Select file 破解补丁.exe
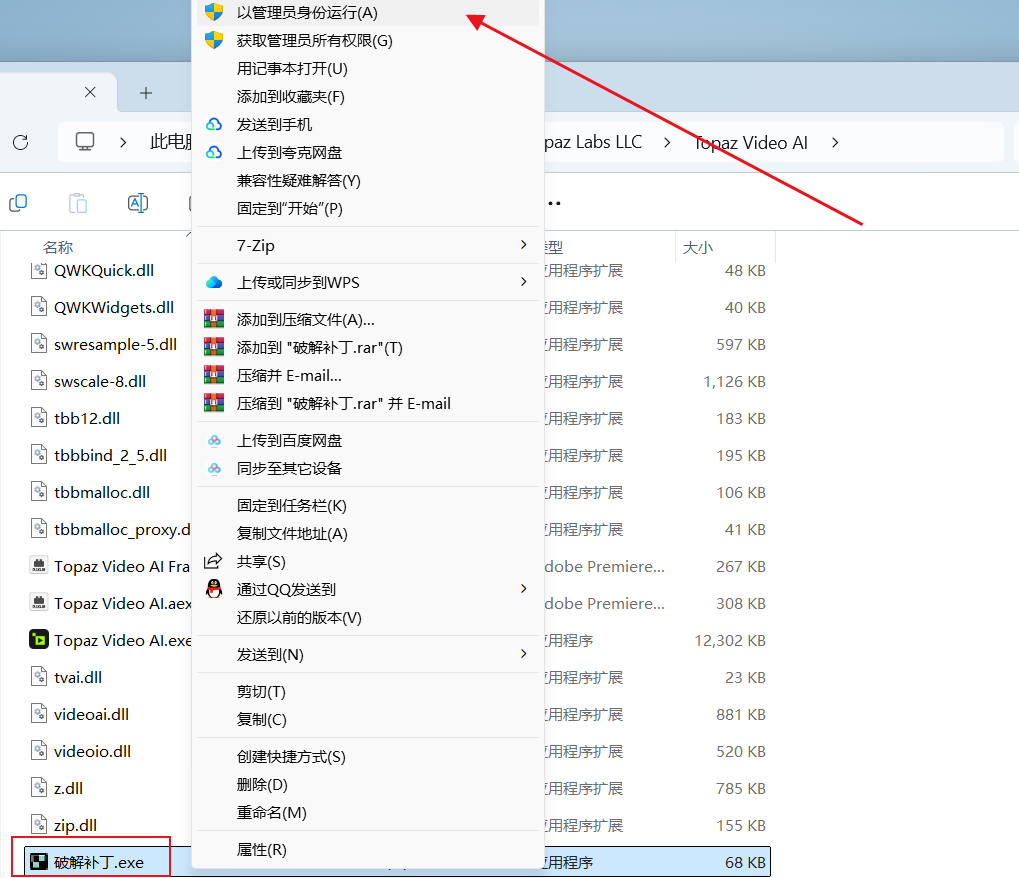This screenshot has width=1019, height=878. point(99,862)
